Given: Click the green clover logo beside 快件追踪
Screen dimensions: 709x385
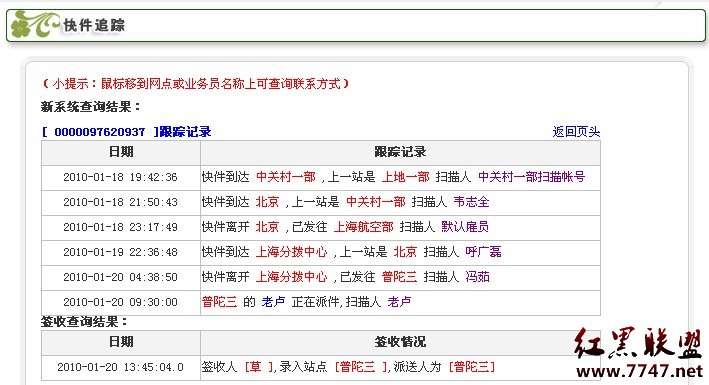Looking at the screenshot, I should click(34, 24).
